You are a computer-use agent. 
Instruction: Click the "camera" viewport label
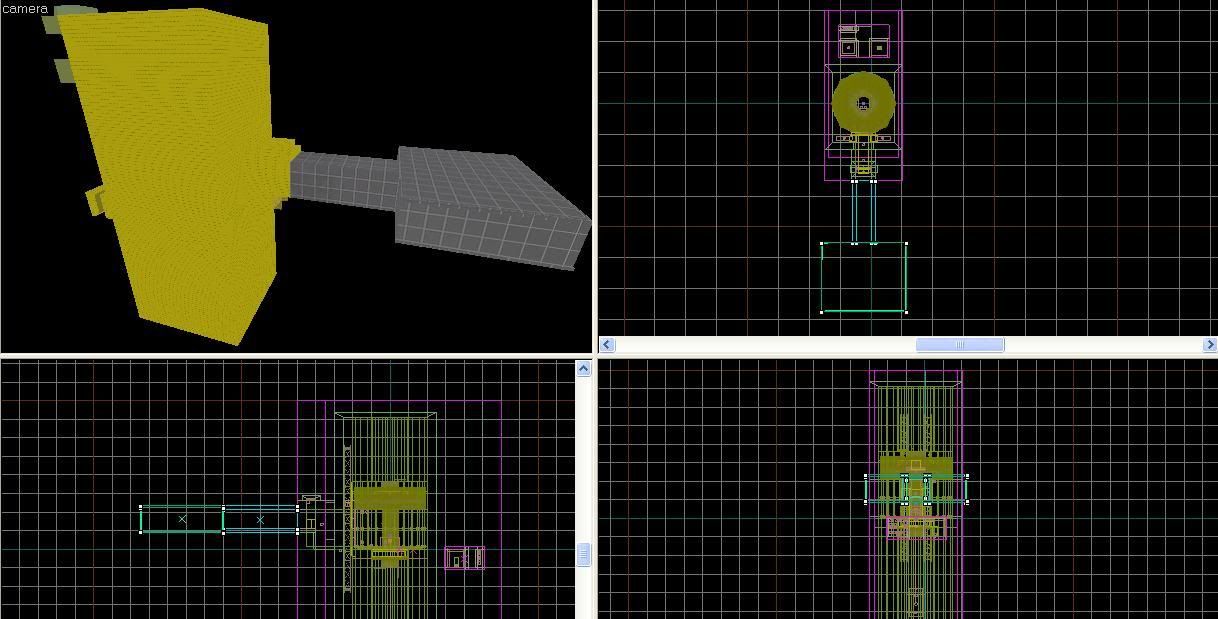[25, 8]
